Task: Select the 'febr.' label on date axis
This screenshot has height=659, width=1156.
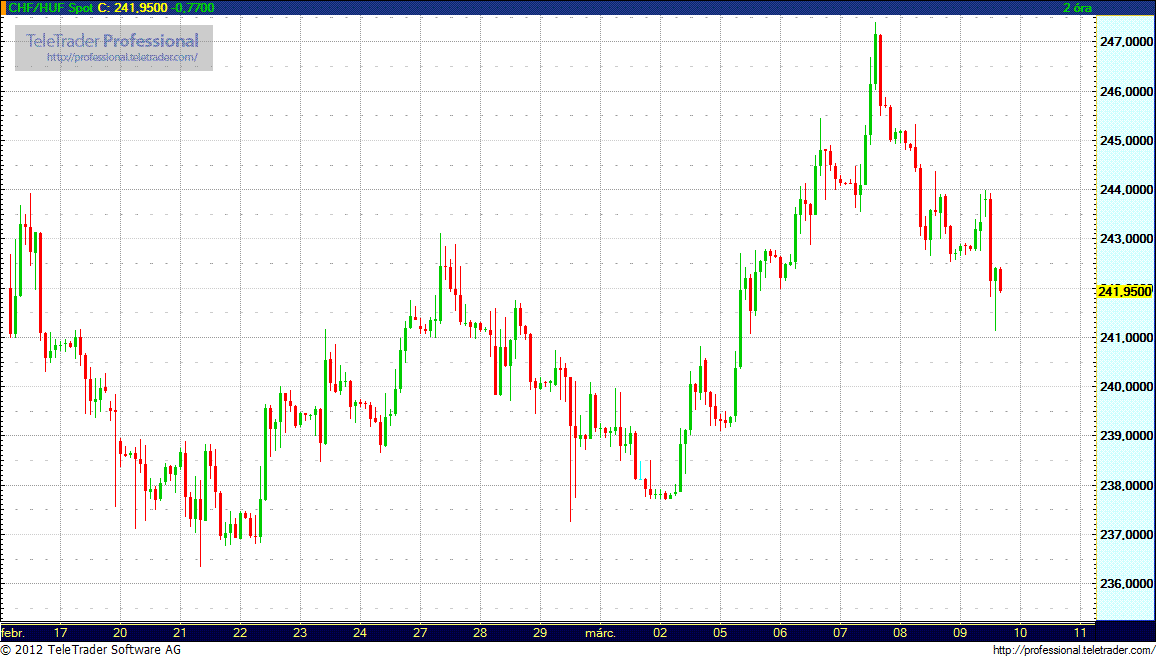Action: coord(15,633)
